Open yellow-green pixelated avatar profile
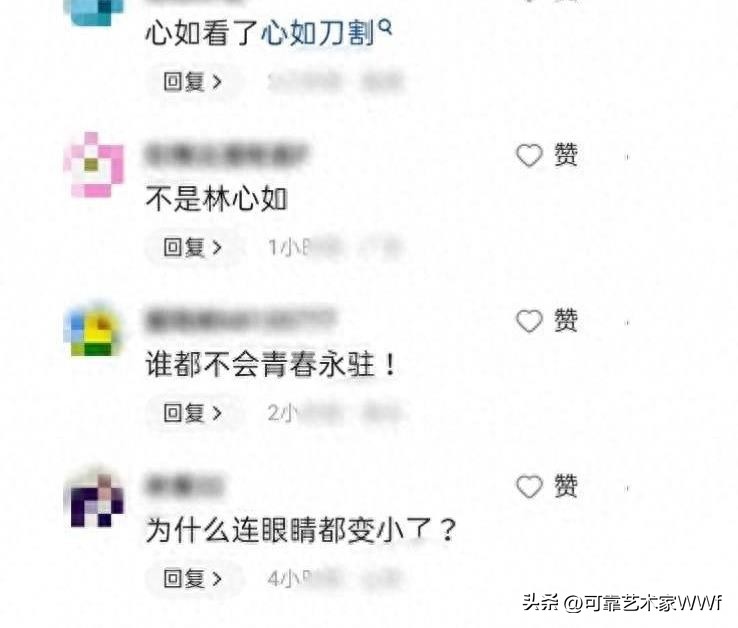The image size is (738, 628). coord(94,331)
